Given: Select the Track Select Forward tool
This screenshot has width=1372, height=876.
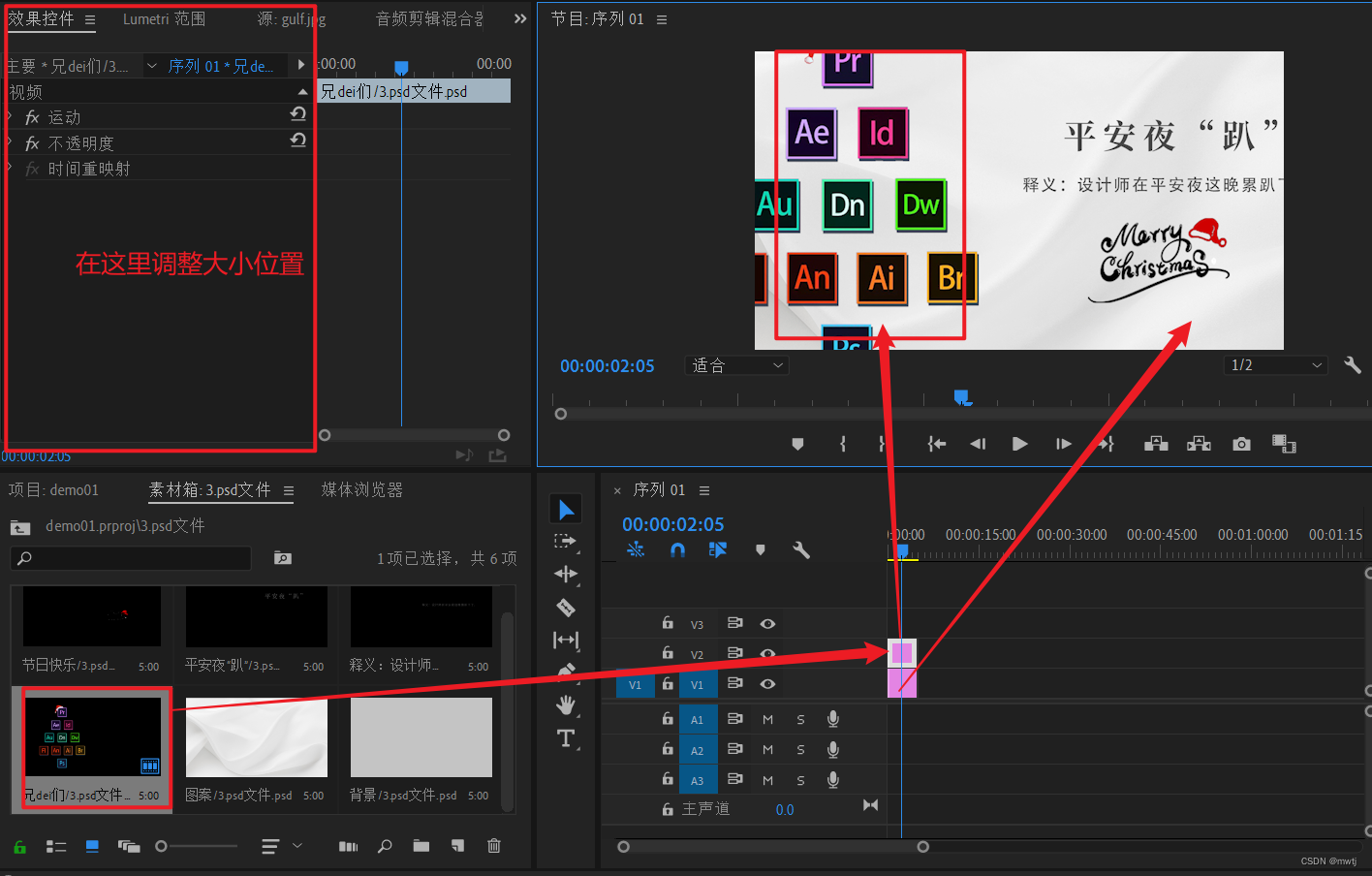Looking at the screenshot, I should tap(566, 542).
